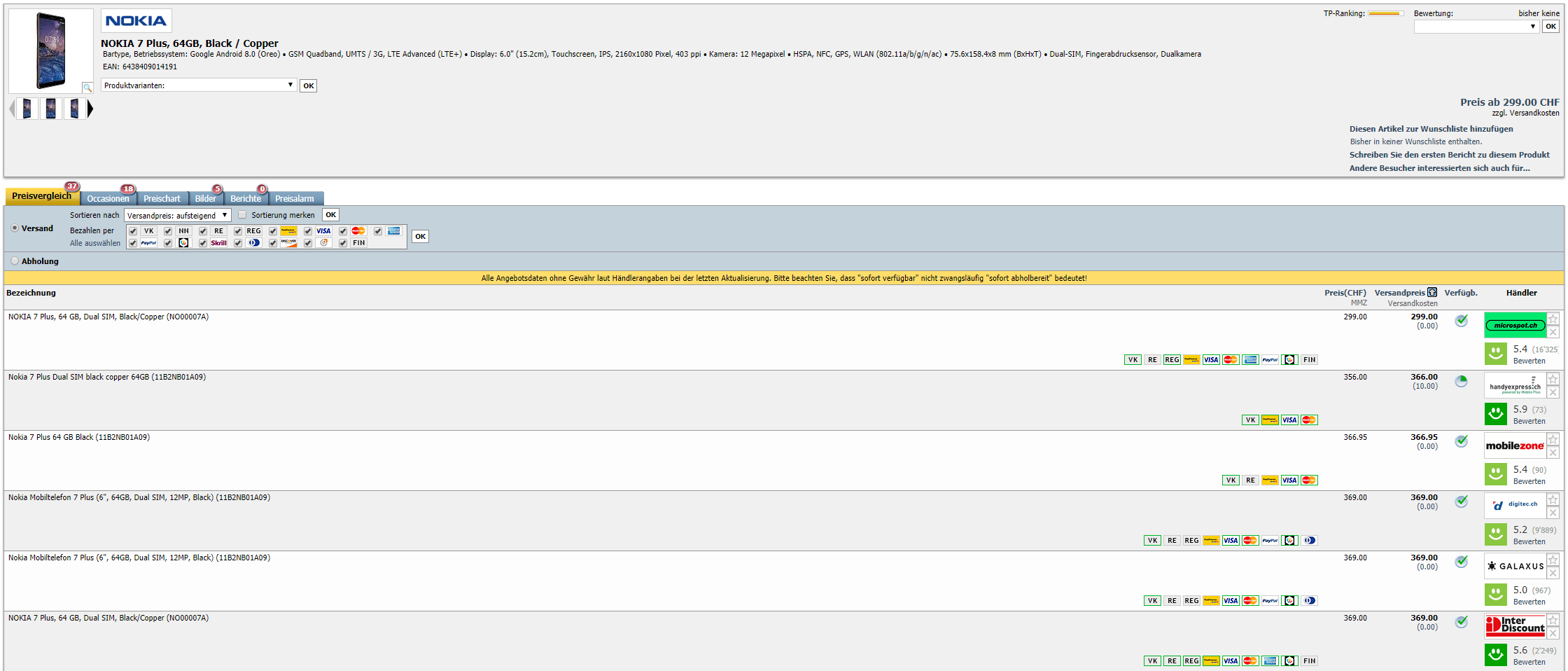
Task: Click Bewerten under the microspot.ch rating
Action: (1529, 361)
